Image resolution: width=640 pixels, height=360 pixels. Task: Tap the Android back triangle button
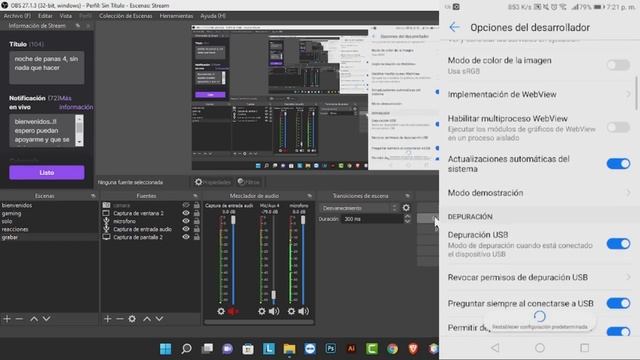pos(495,347)
